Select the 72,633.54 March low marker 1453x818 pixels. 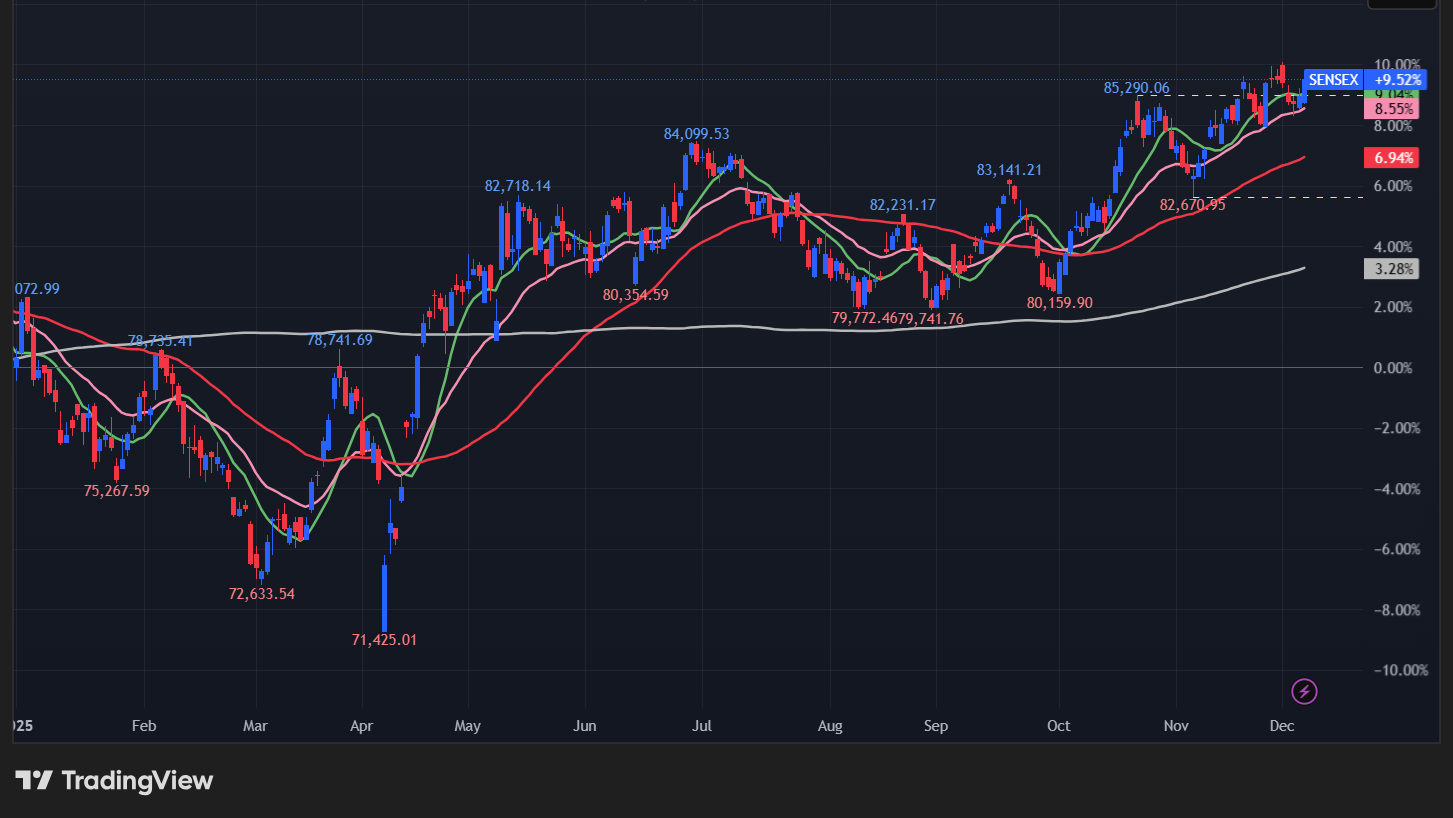262,593
